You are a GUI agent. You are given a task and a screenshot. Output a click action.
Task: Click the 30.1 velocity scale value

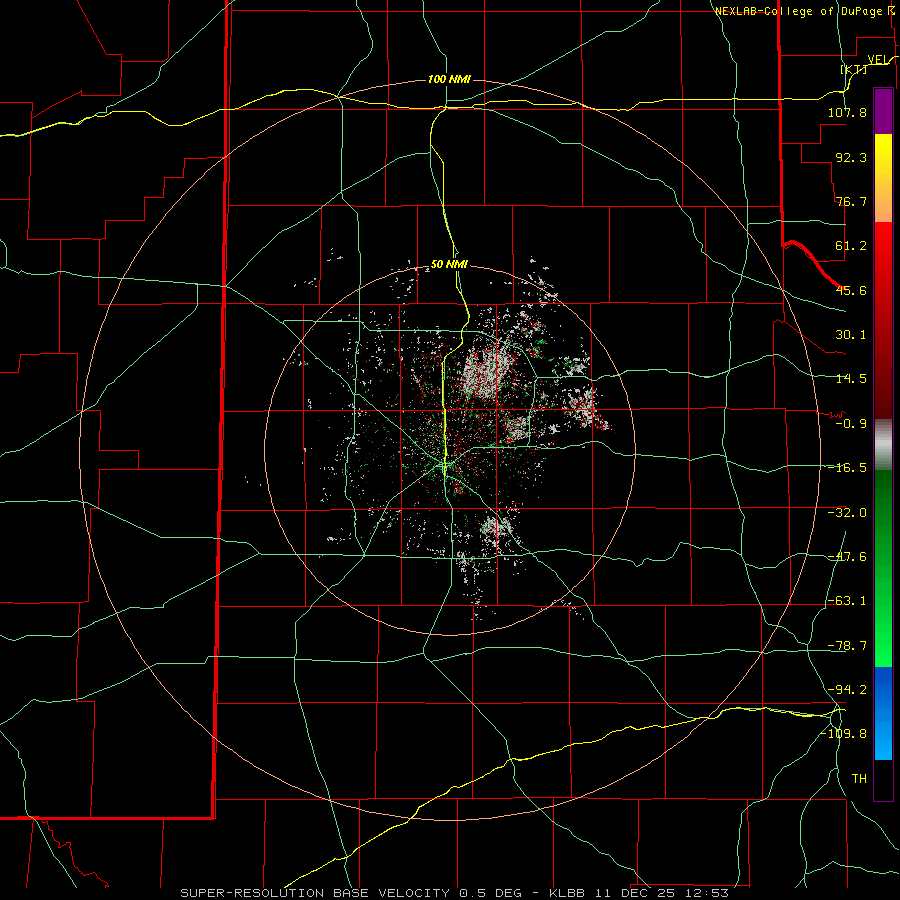[x=851, y=335]
